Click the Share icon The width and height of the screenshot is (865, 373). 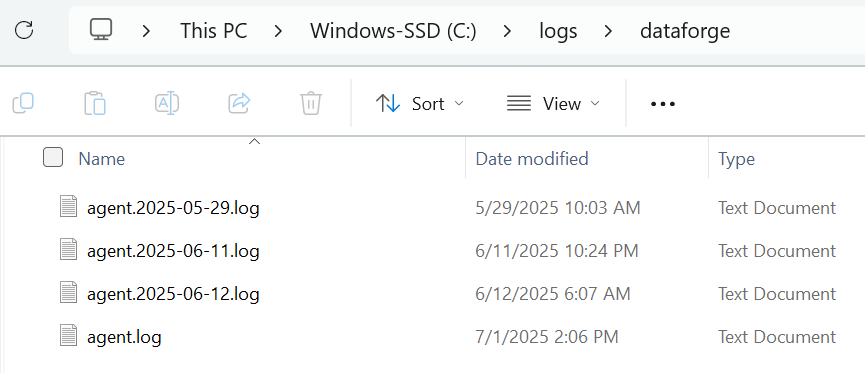pos(239,103)
